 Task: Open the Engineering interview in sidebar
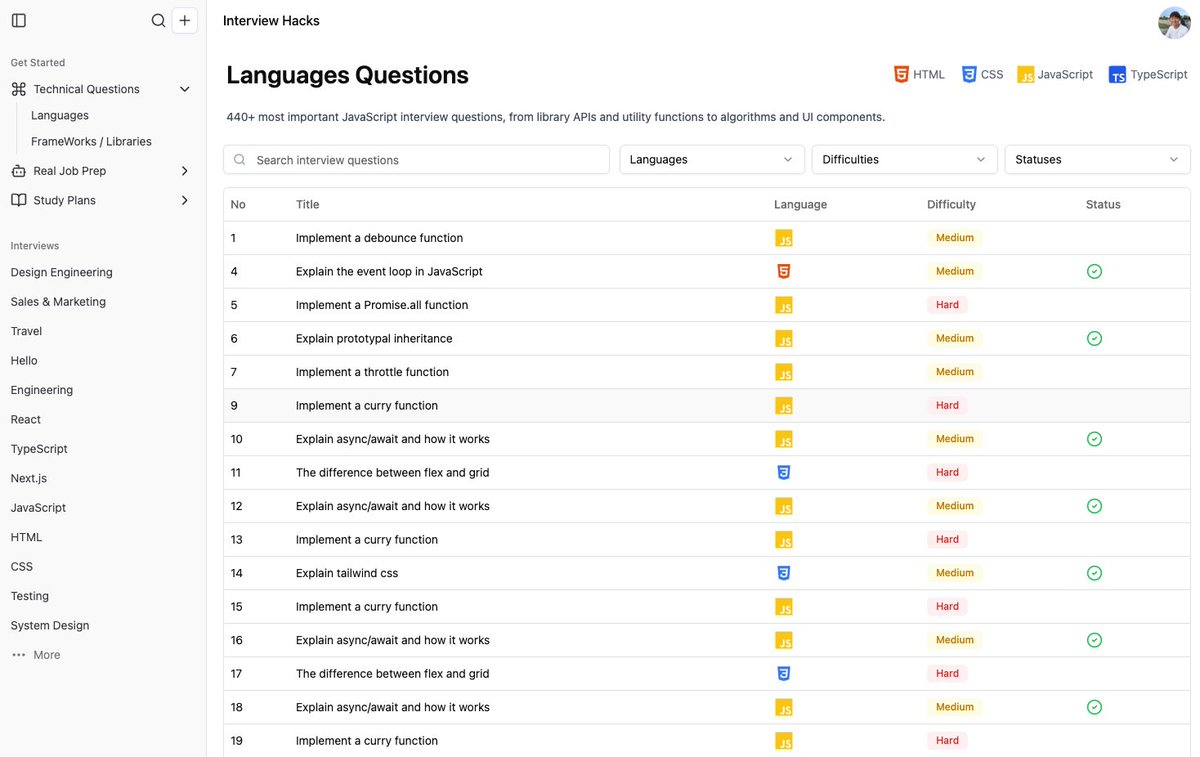click(x=42, y=390)
